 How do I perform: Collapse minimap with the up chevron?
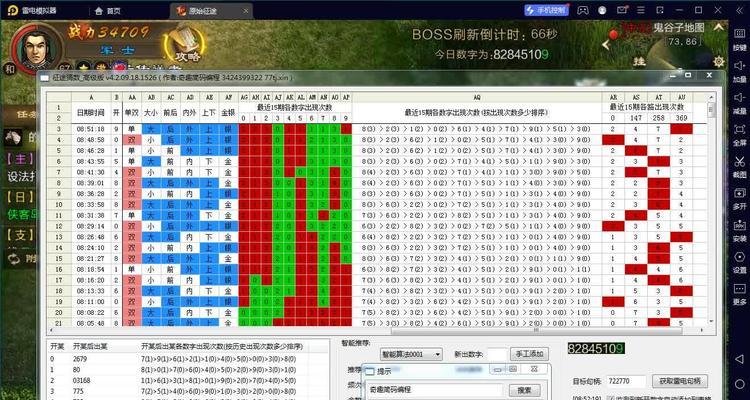point(718,28)
